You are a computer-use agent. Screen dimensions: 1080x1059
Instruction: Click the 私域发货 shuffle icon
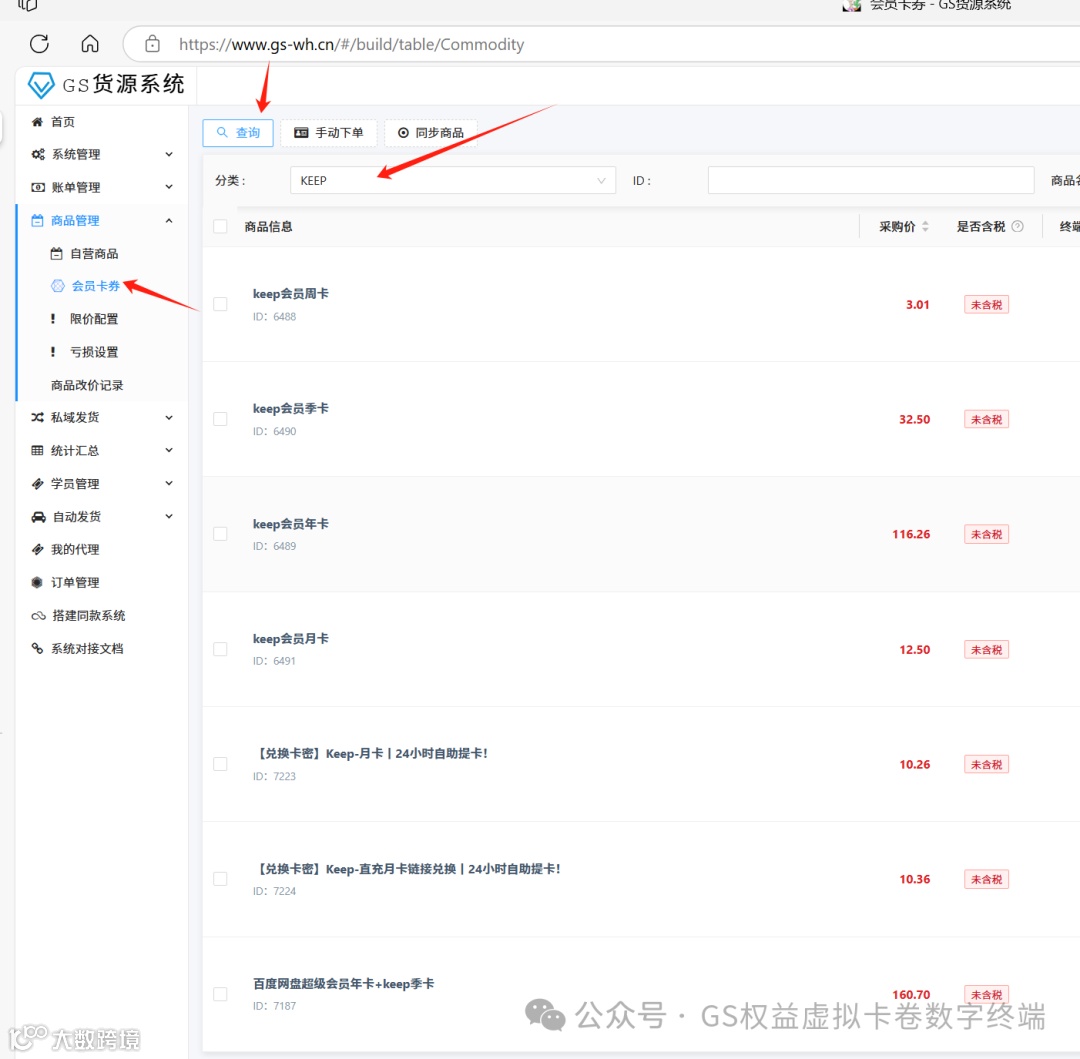37,417
